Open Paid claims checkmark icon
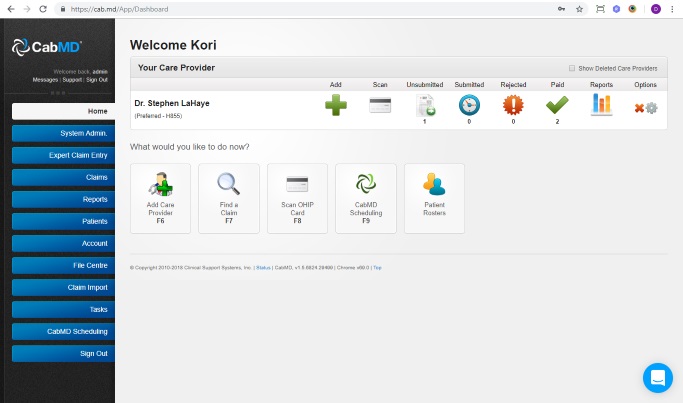 click(x=557, y=105)
